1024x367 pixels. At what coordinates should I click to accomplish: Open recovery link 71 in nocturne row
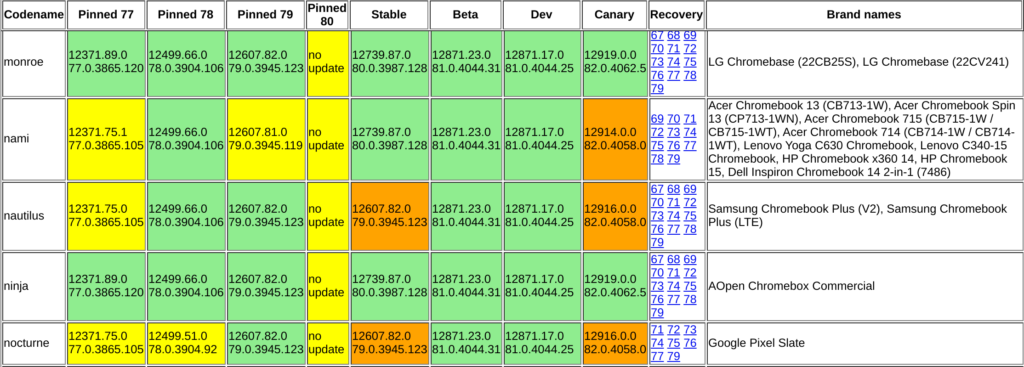coord(657,330)
